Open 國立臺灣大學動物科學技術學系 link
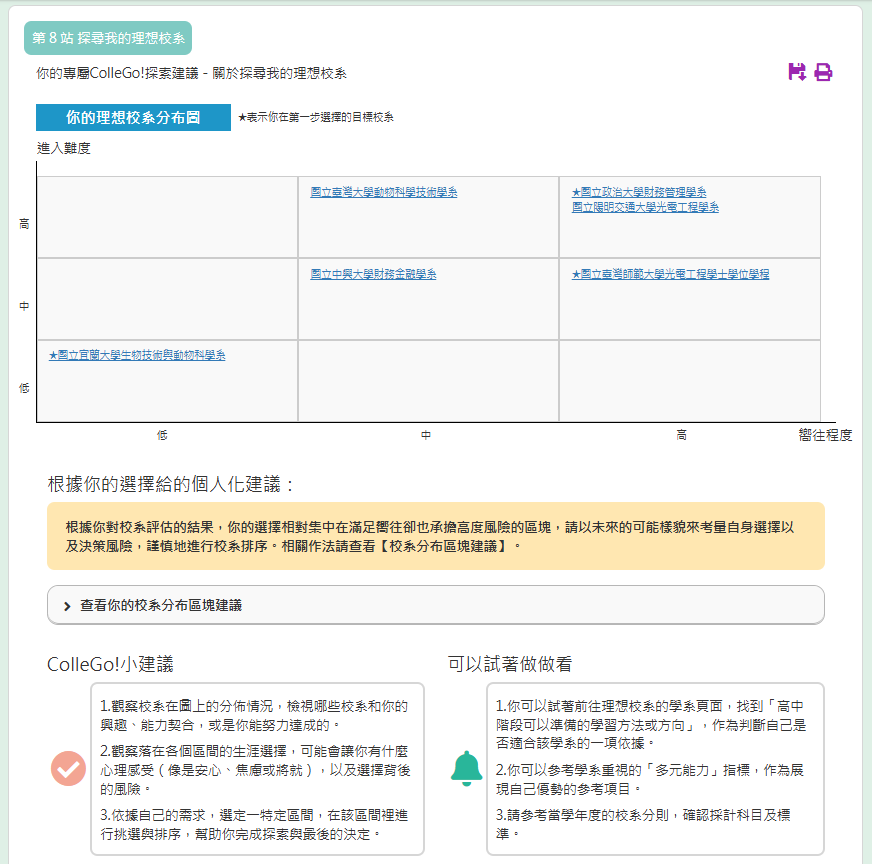 (384, 192)
